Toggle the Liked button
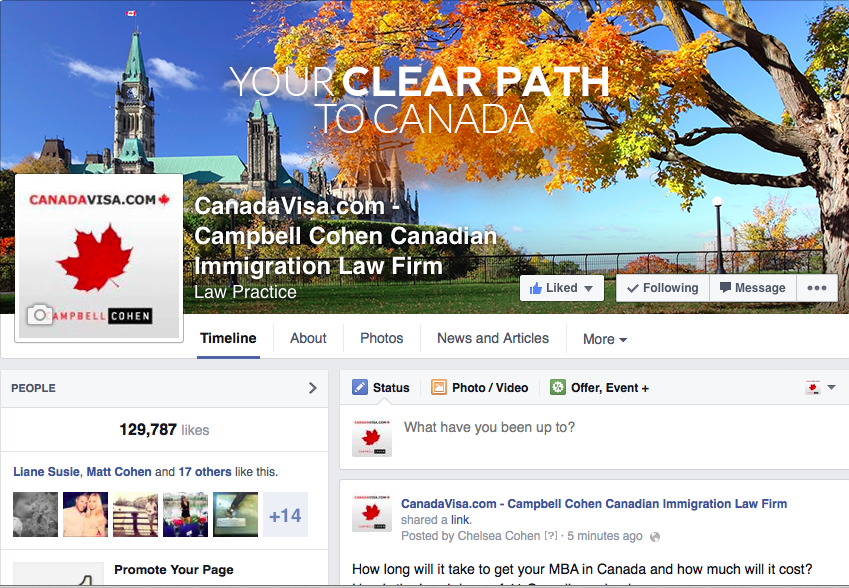The height and width of the screenshot is (588, 849). [561, 288]
